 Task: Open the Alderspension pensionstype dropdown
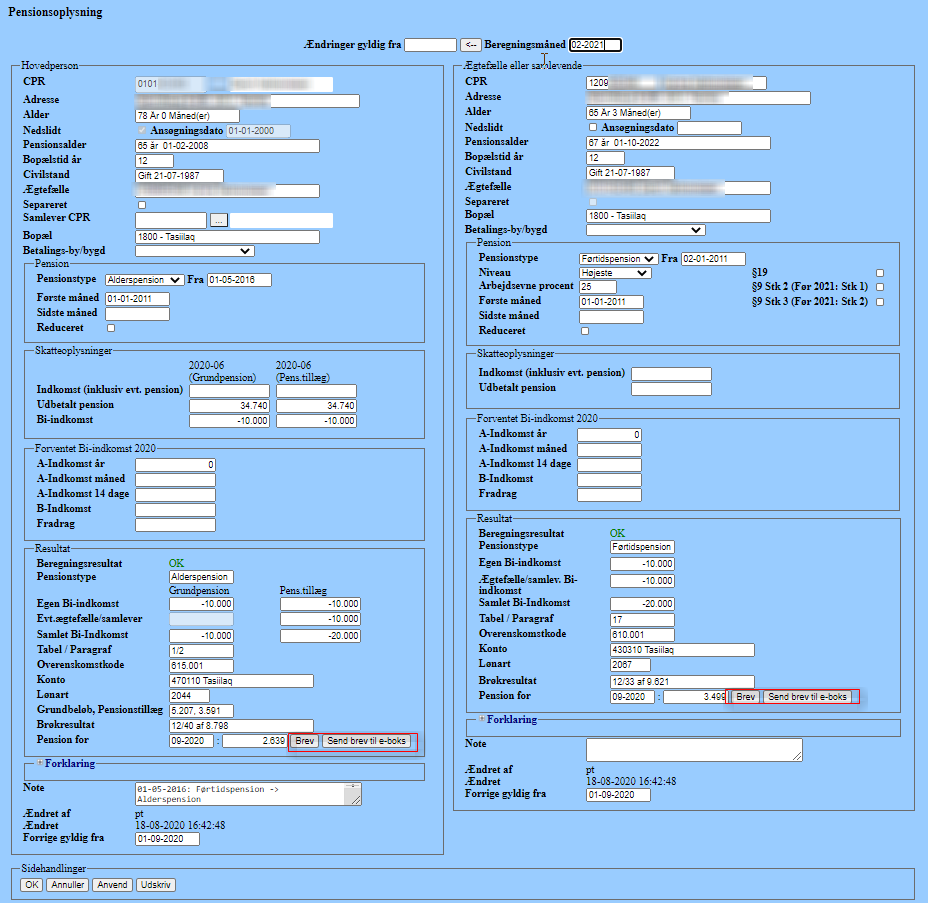click(x=144, y=280)
